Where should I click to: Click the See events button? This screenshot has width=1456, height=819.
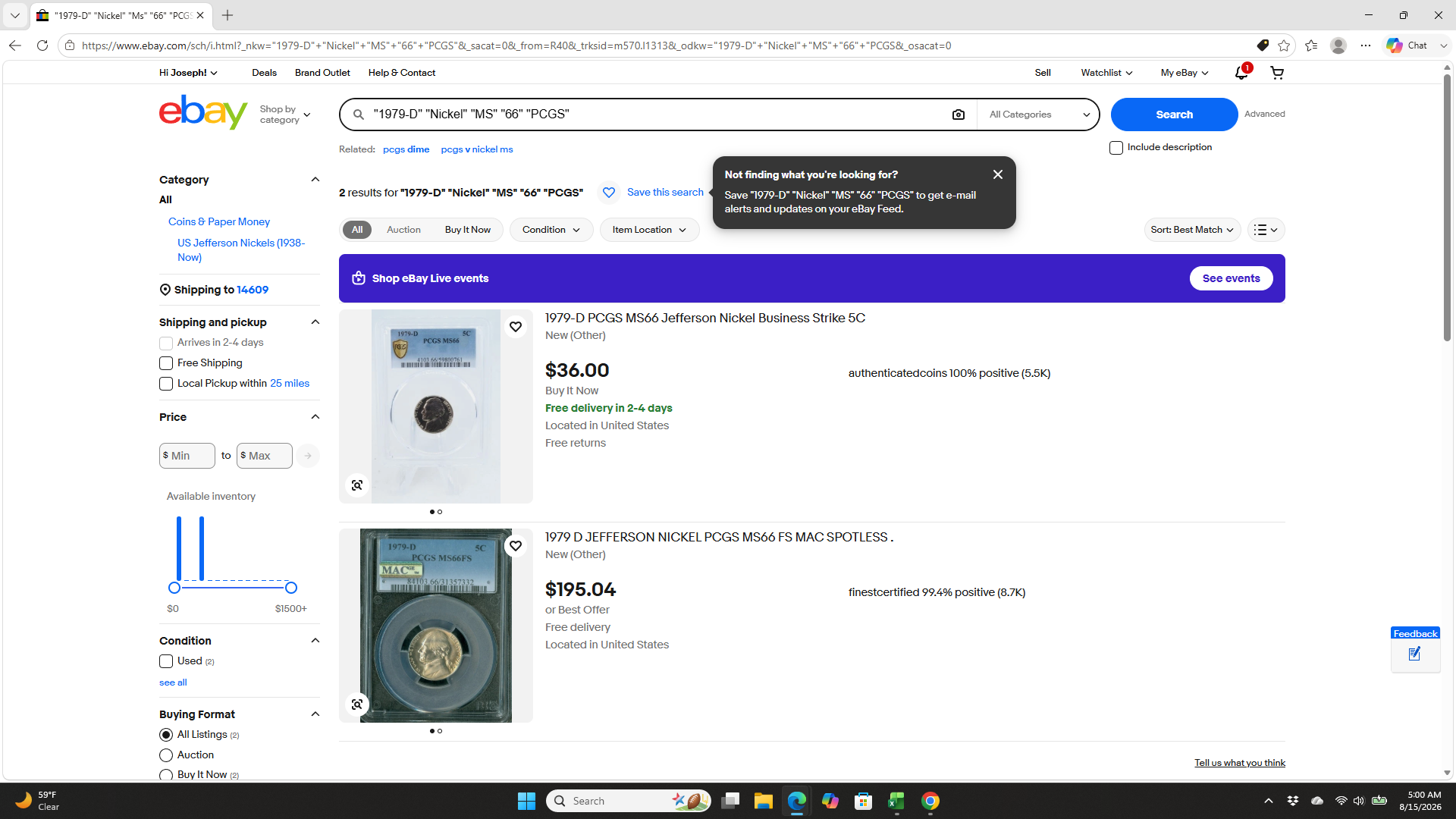[x=1231, y=278]
